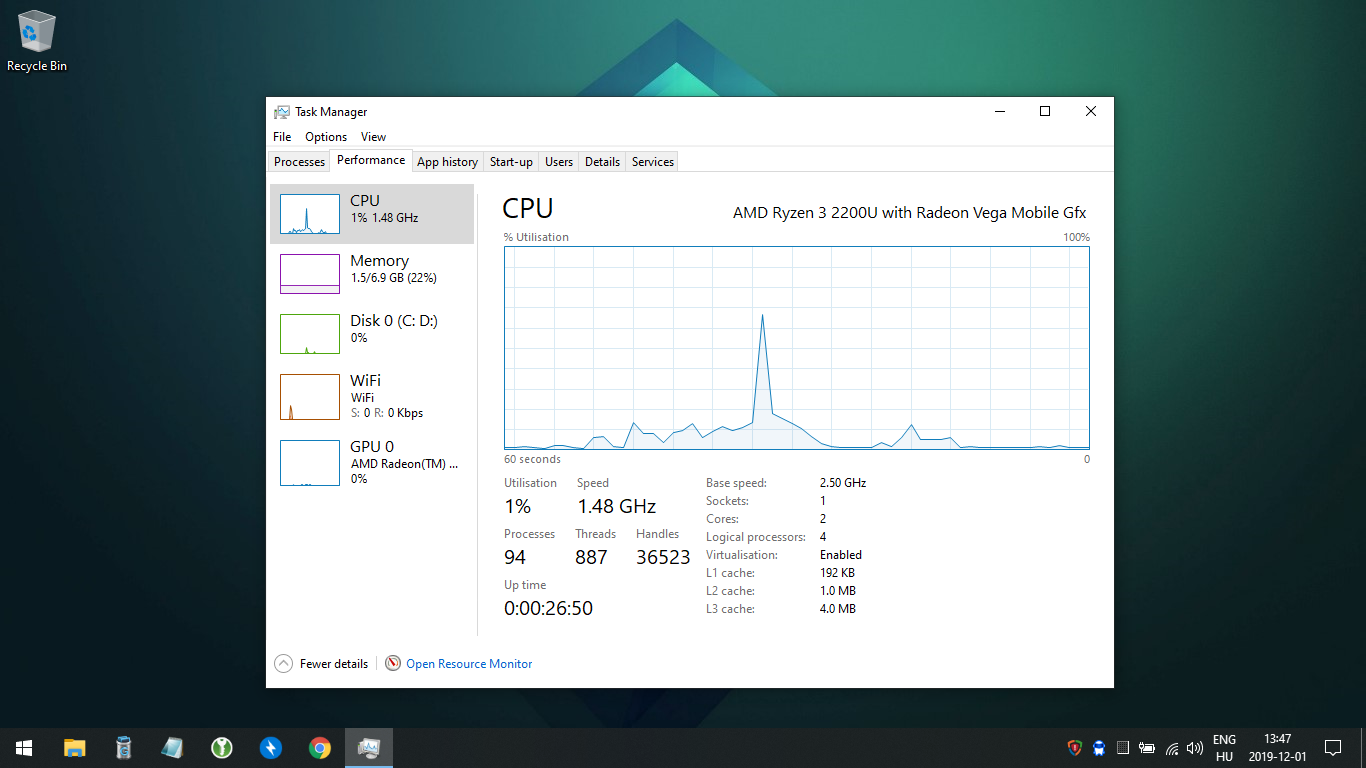Switch the ENG HU input language indicator
This screenshot has height=768, width=1366.
1224,748
